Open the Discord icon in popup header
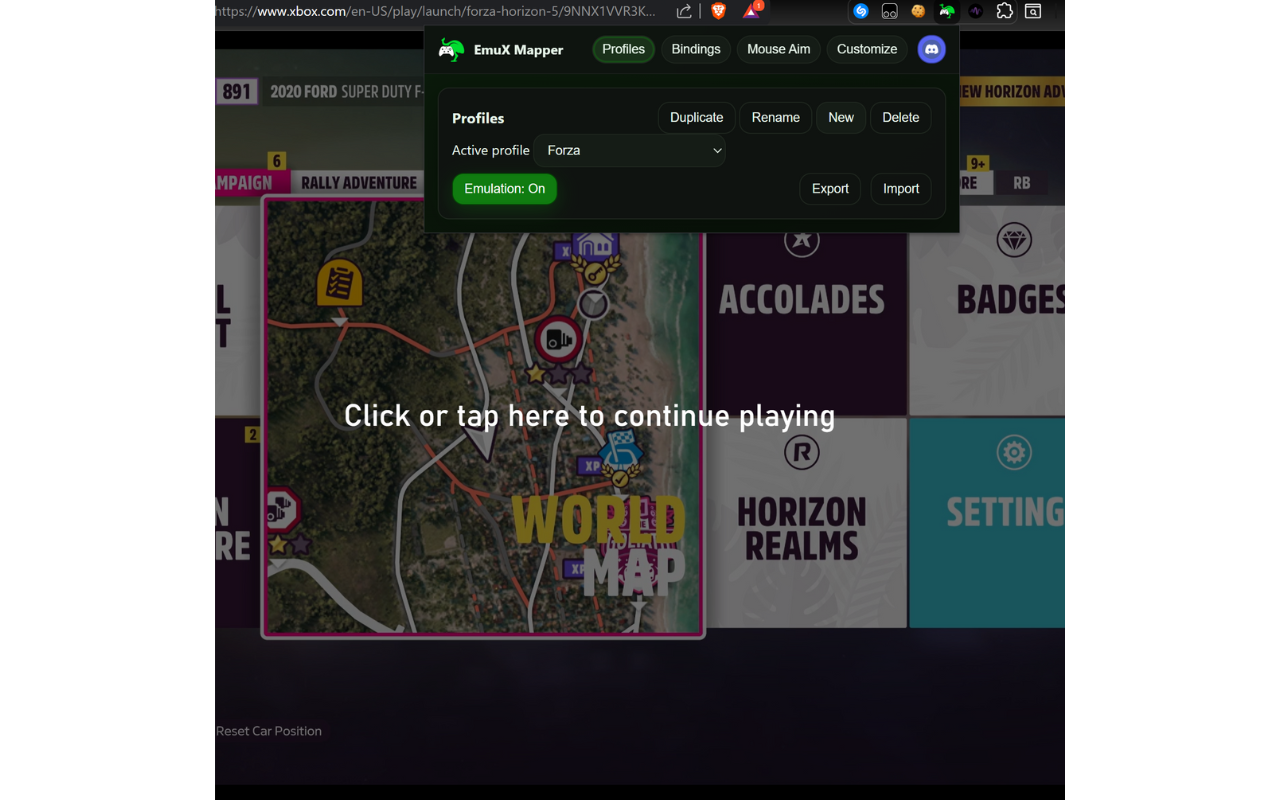1280x800 pixels. (931, 49)
